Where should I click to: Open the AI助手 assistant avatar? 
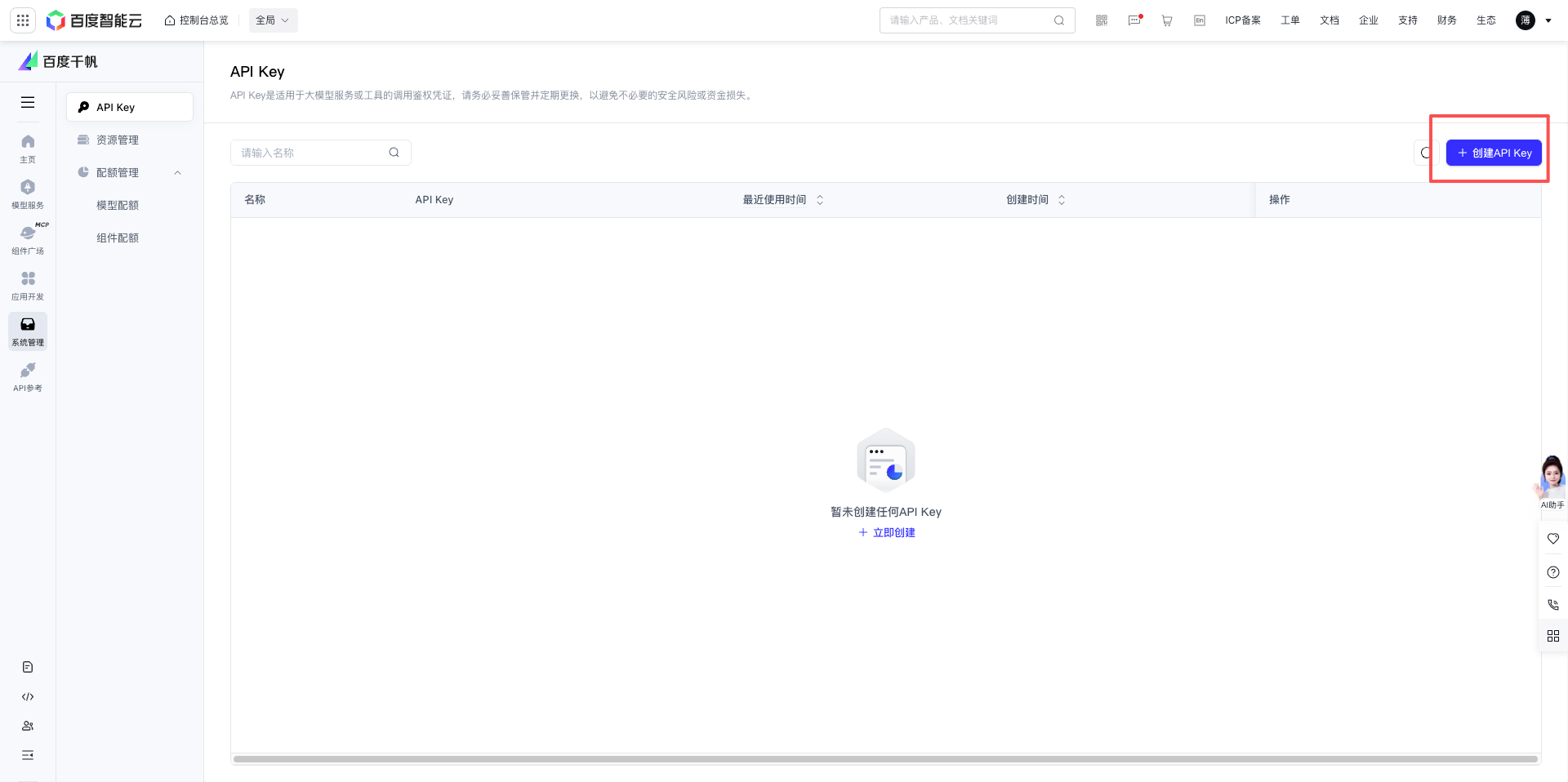1550,476
